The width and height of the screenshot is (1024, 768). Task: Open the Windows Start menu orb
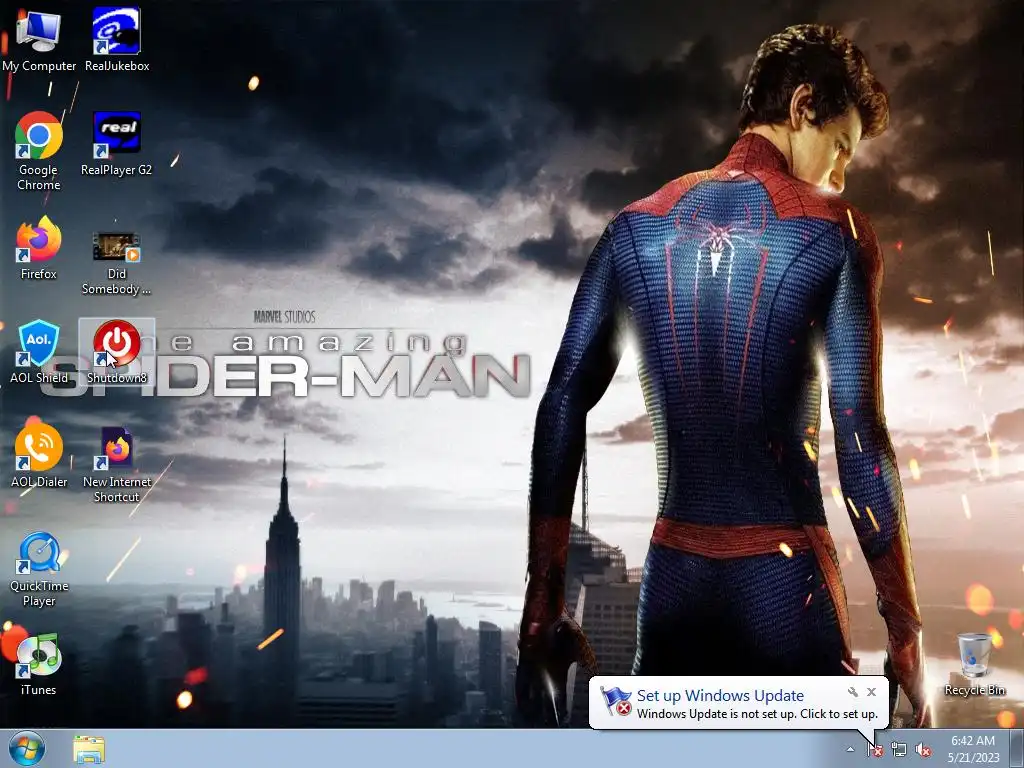26,749
